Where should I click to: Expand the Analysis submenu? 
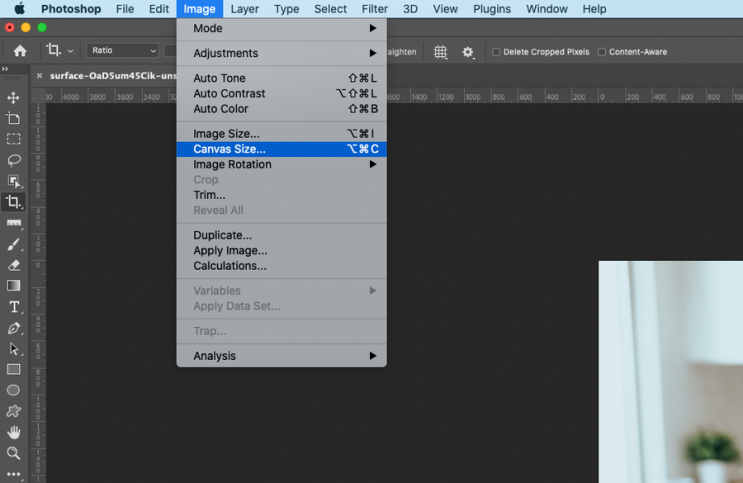281,356
